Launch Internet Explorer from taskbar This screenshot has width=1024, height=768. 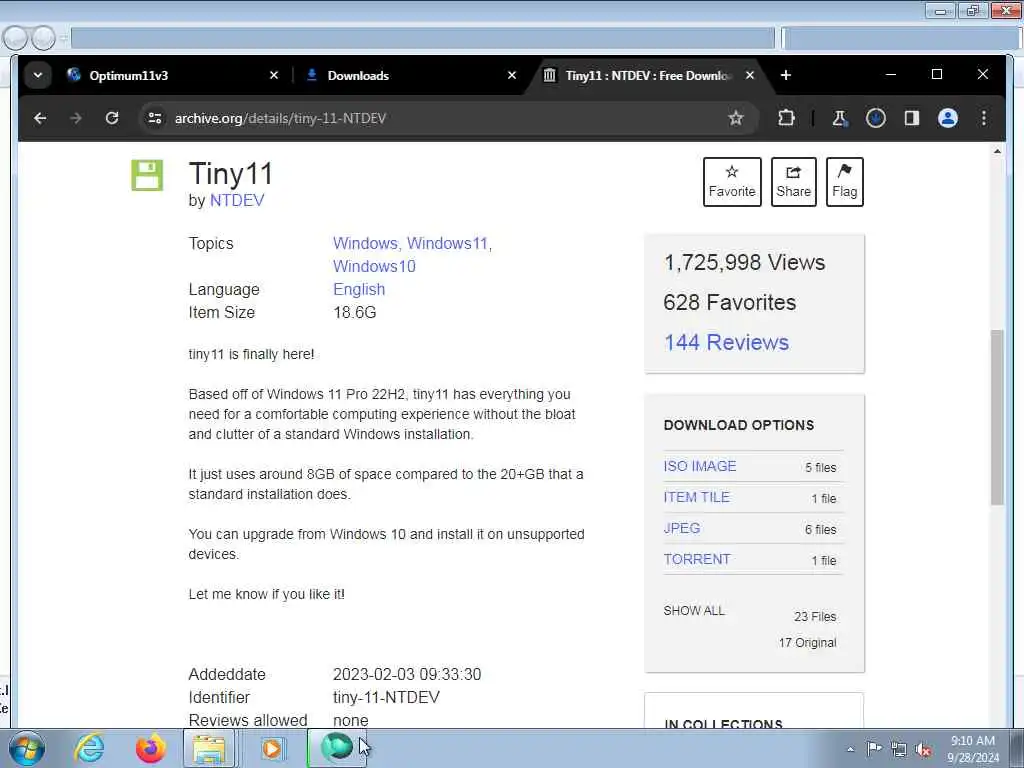coord(89,748)
